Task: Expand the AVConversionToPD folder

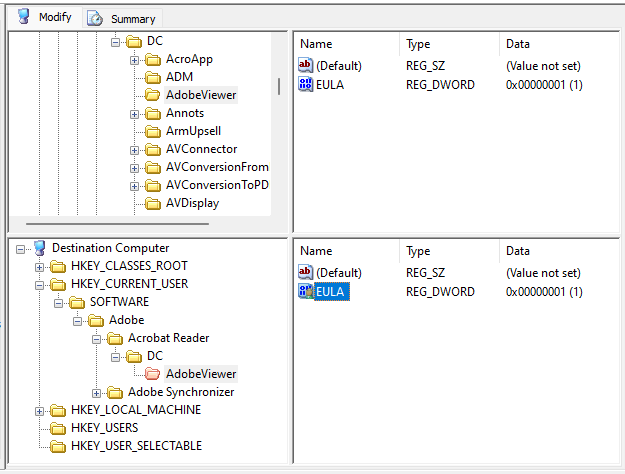Action: click(x=134, y=186)
